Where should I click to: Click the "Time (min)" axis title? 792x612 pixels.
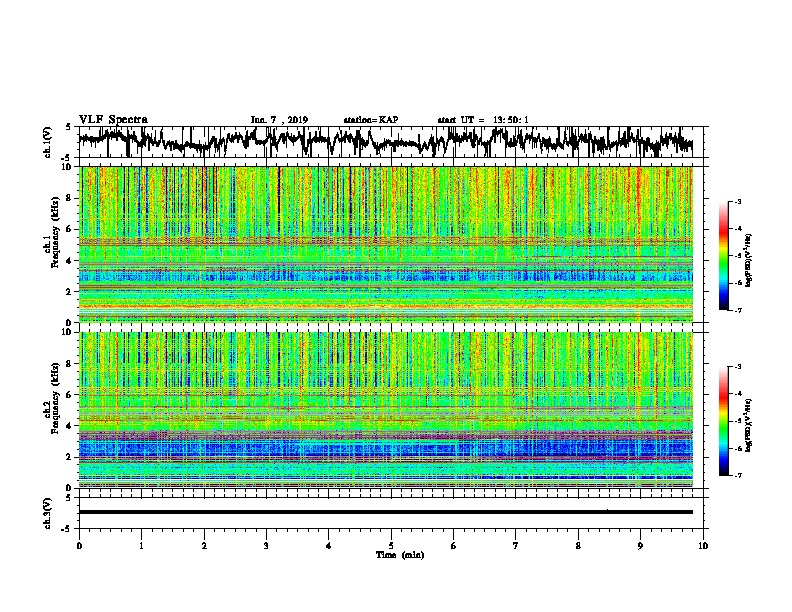(x=400, y=555)
